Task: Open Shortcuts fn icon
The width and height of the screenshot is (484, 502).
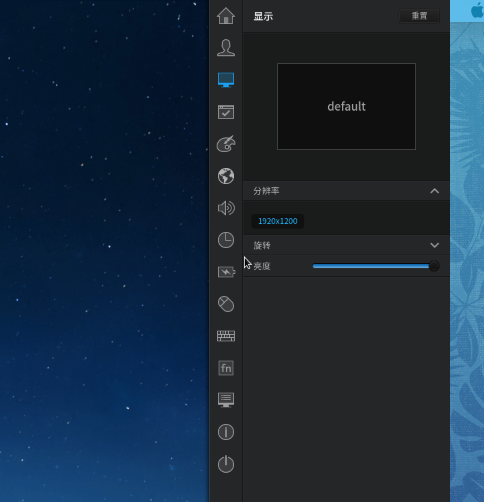Action: point(226,368)
